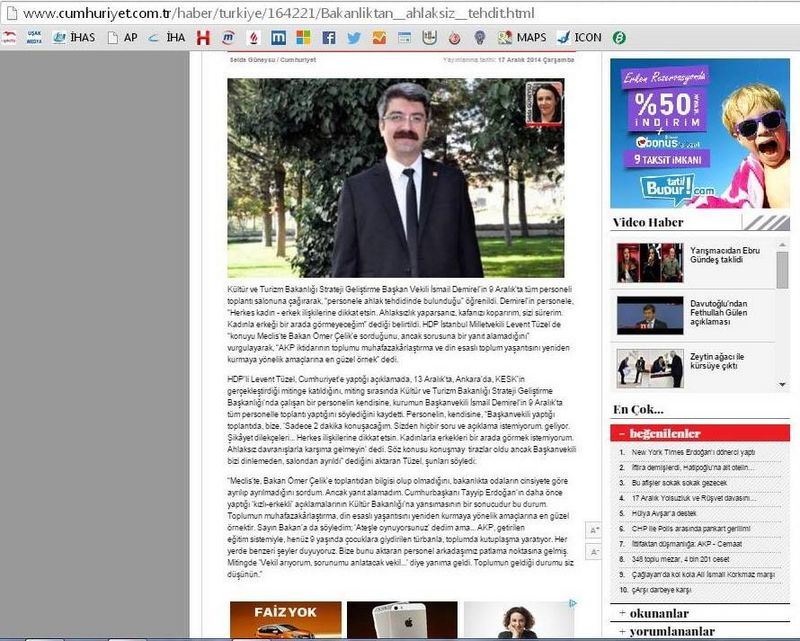This screenshot has width=800, height=641.
Task: Open 'Davutoğlu'ndan Fethullah Gülen açıklaması' video link
Action: (x=718, y=312)
